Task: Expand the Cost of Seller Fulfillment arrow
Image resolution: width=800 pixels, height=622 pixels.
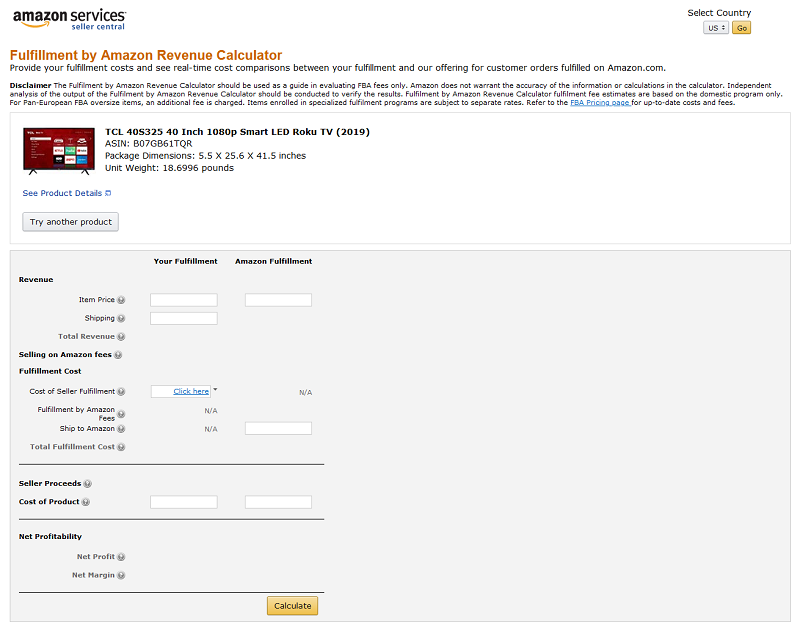Action: pyautogui.click(x=215, y=390)
